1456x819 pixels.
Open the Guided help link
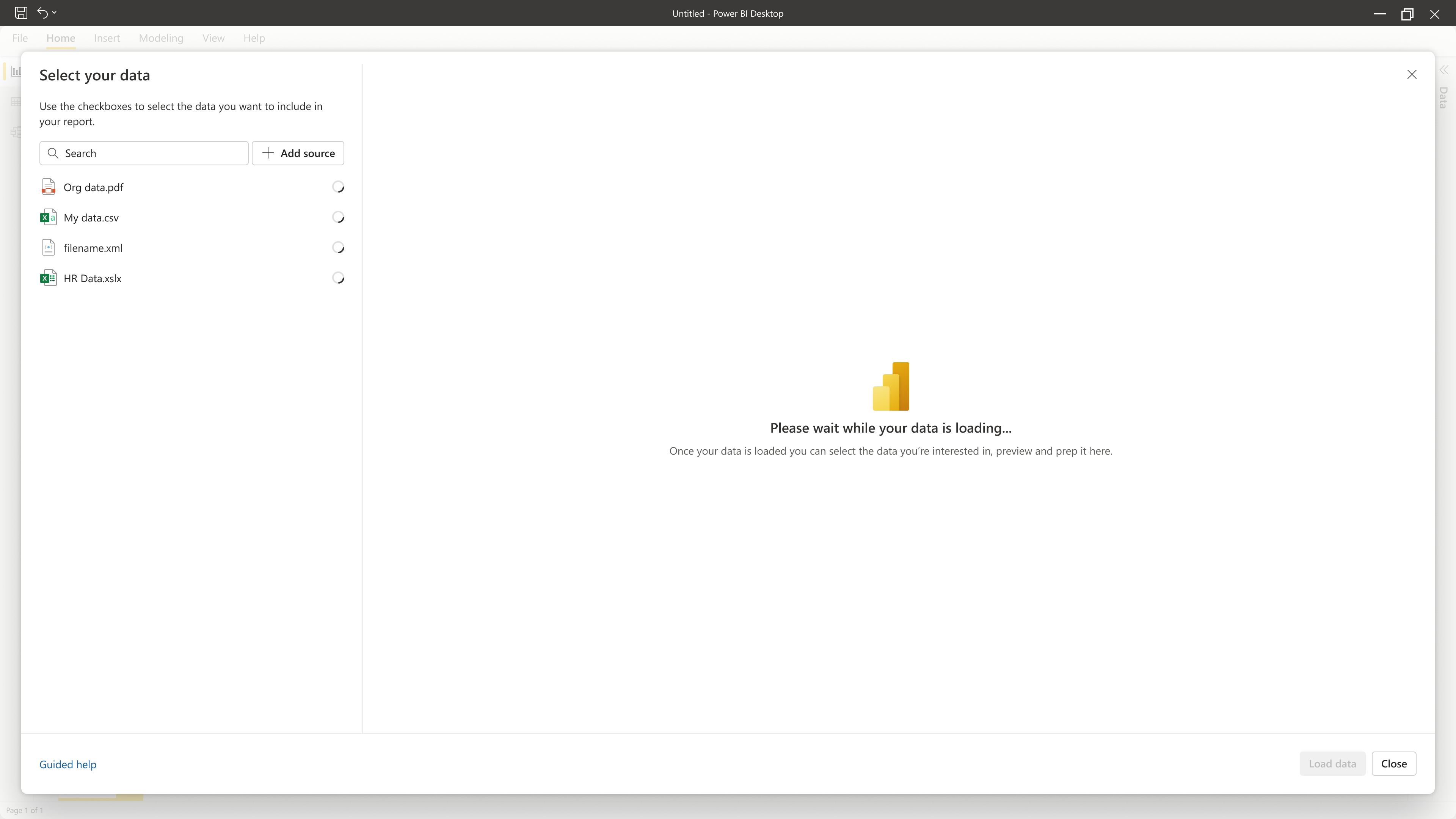pyautogui.click(x=68, y=764)
